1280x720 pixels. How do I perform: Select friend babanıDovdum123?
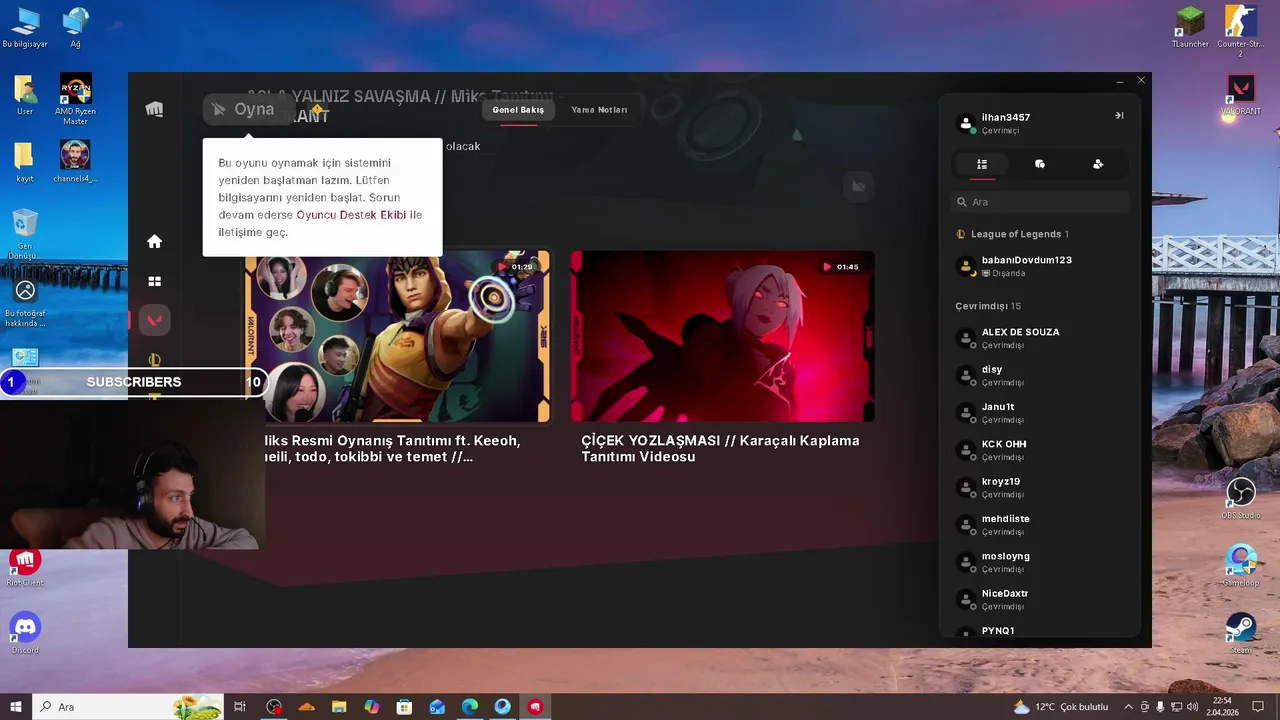(x=1040, y=266)
